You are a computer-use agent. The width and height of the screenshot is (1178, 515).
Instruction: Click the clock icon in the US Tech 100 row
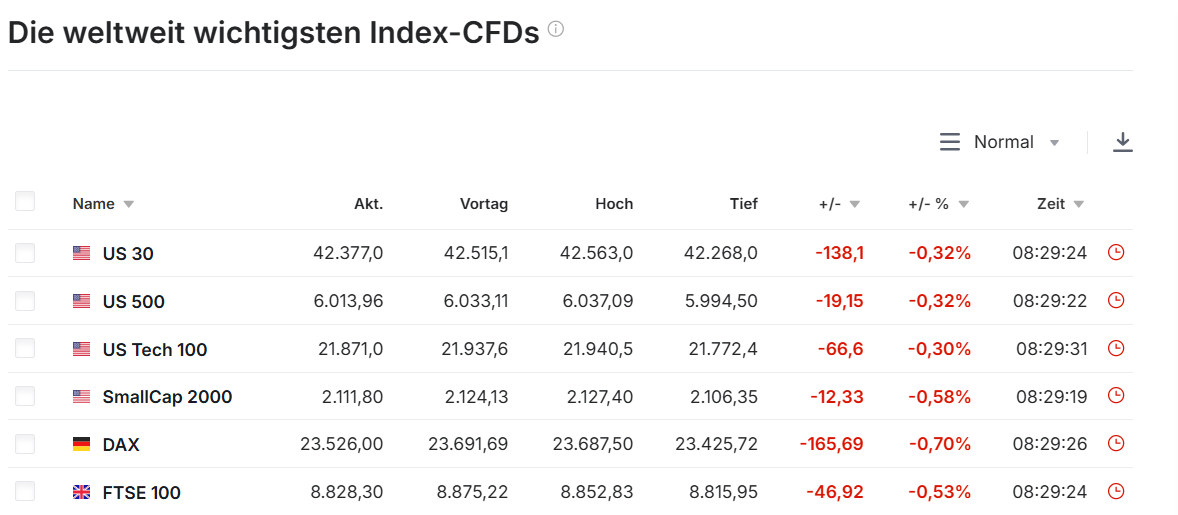[1116, 349]
